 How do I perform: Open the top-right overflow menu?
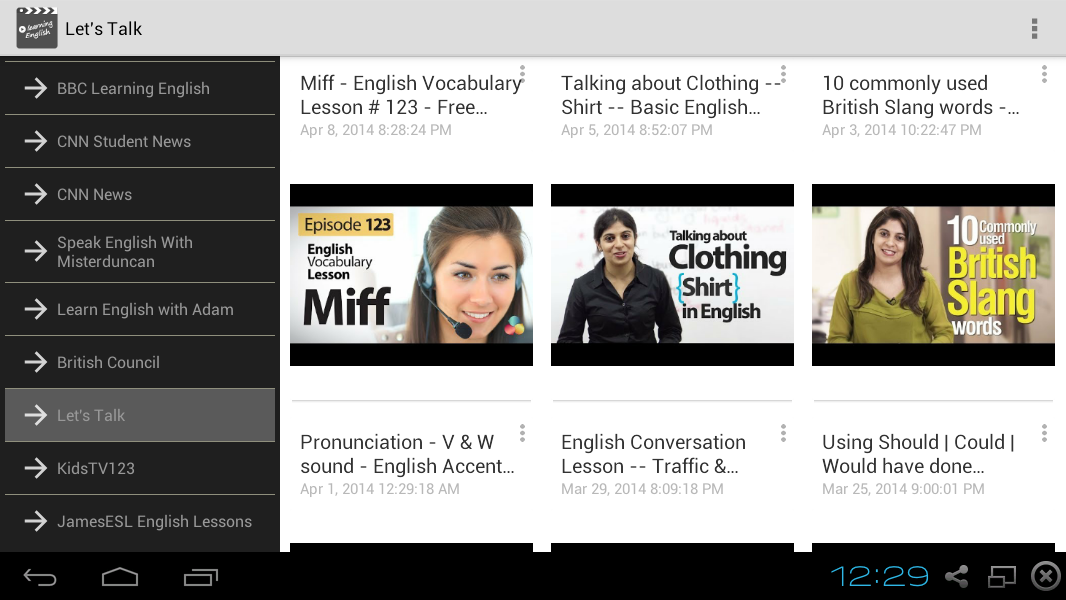coord(1034,29)
